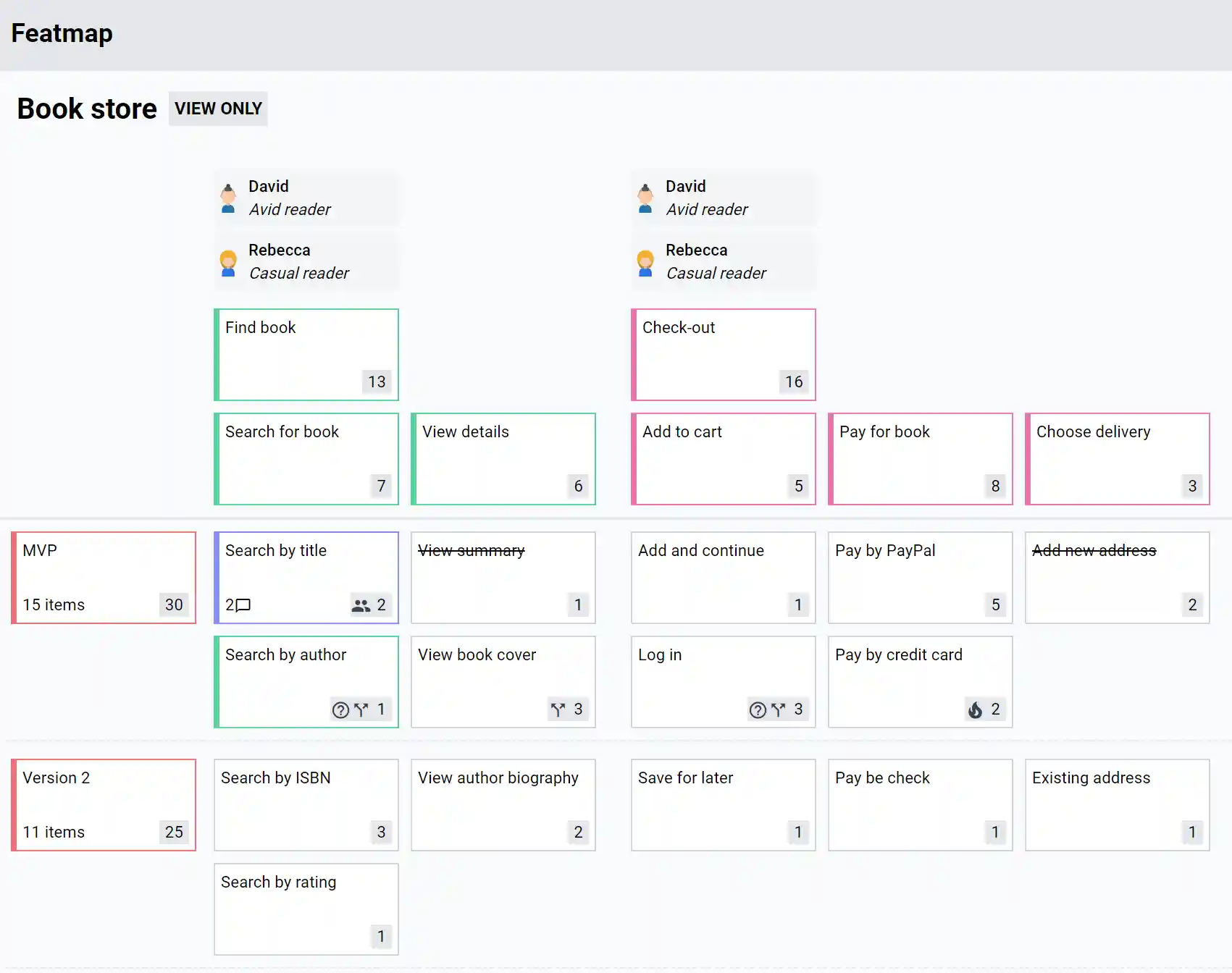Click the item count badge on the MVP card
This screenshot has width=1232, height=973.
coord(174,605)
